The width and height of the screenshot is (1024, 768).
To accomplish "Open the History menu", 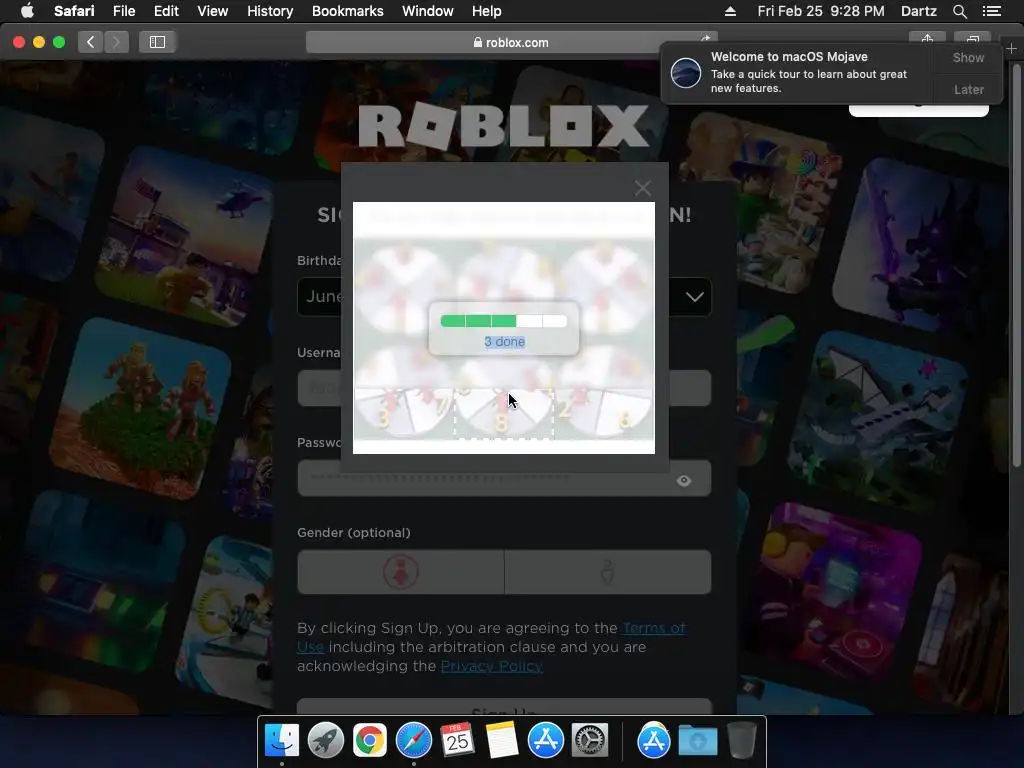I will pyautogui.click(x=270, y=11).
